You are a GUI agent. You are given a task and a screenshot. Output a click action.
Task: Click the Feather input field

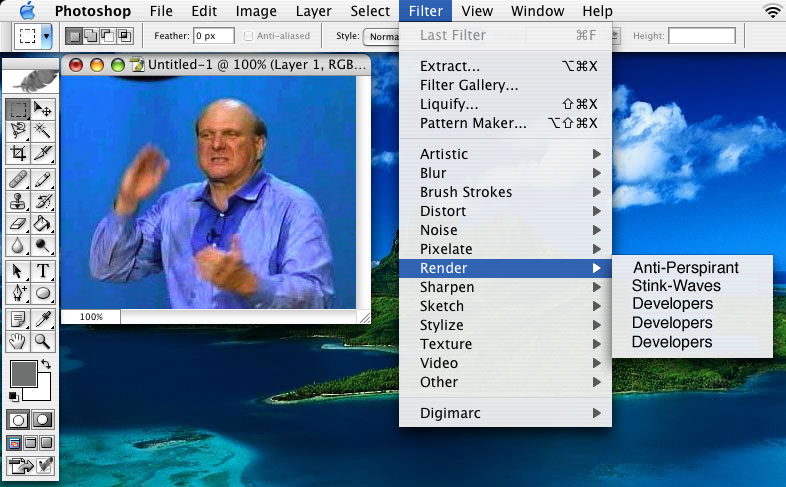pos(214,36)
